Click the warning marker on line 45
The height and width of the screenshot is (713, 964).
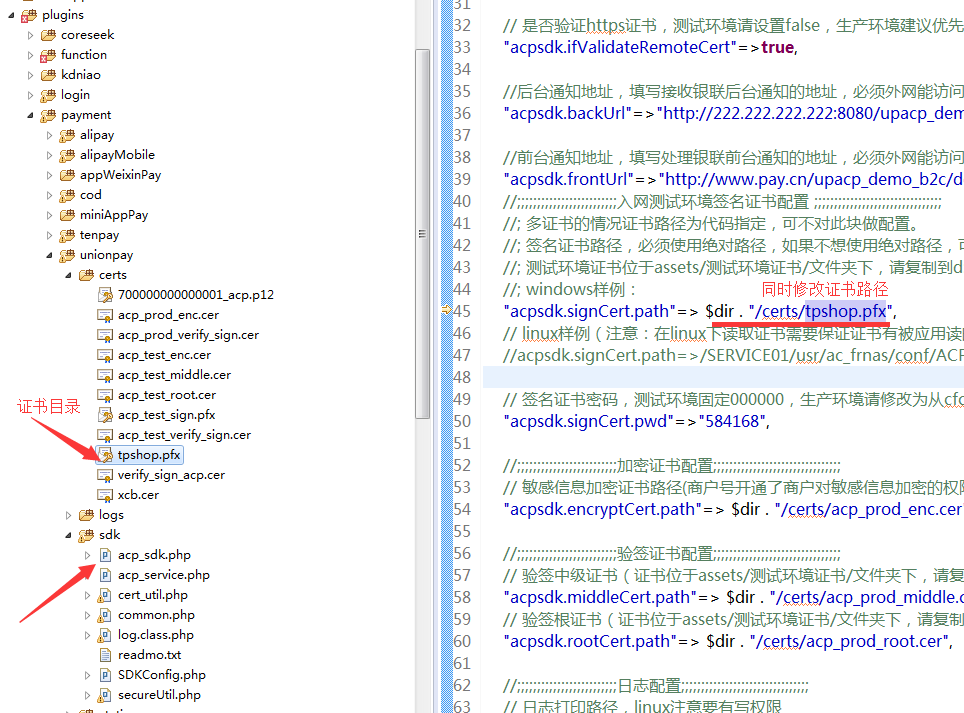[447, 311]
